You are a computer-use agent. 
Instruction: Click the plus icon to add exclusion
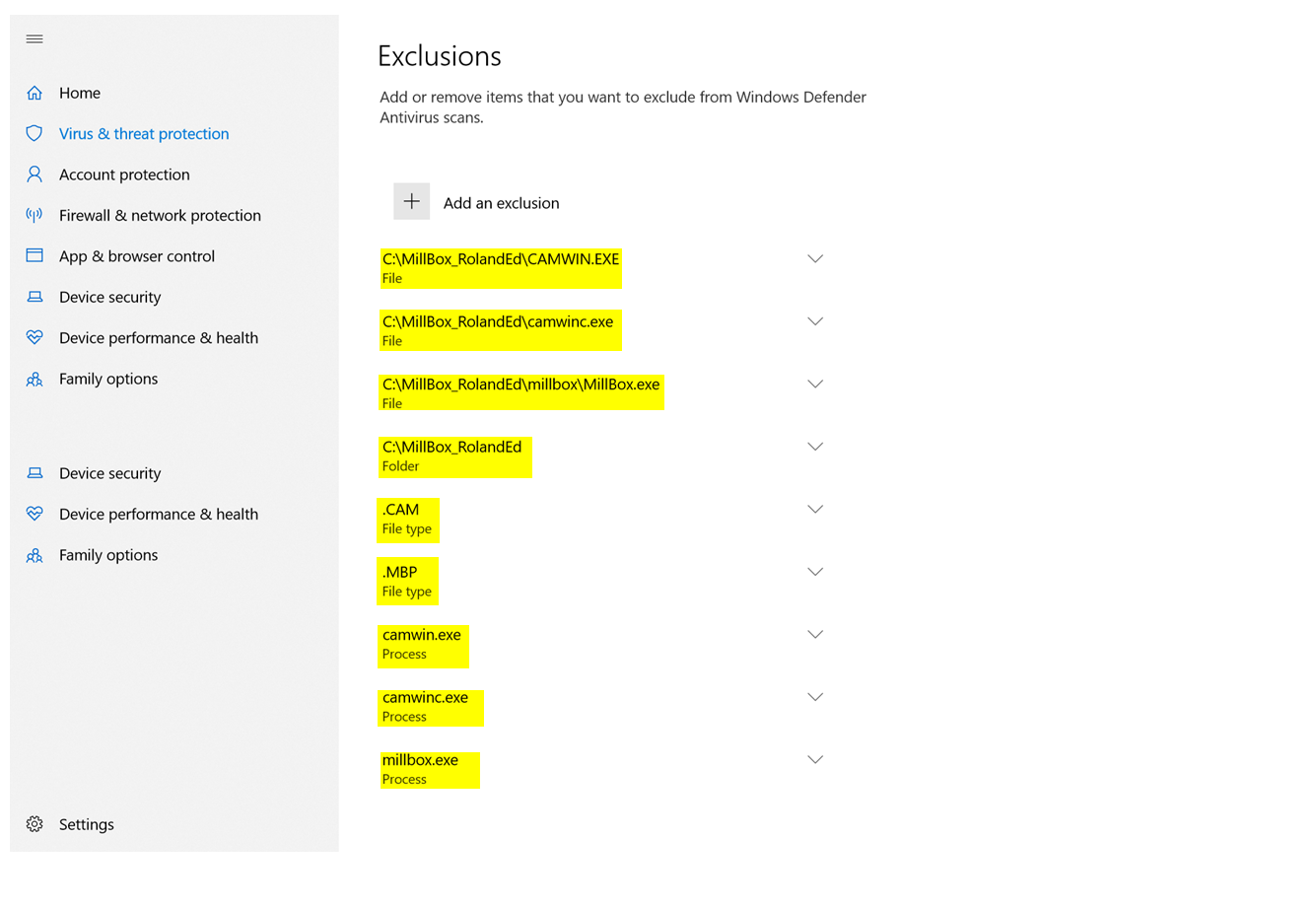coord(412,201)
